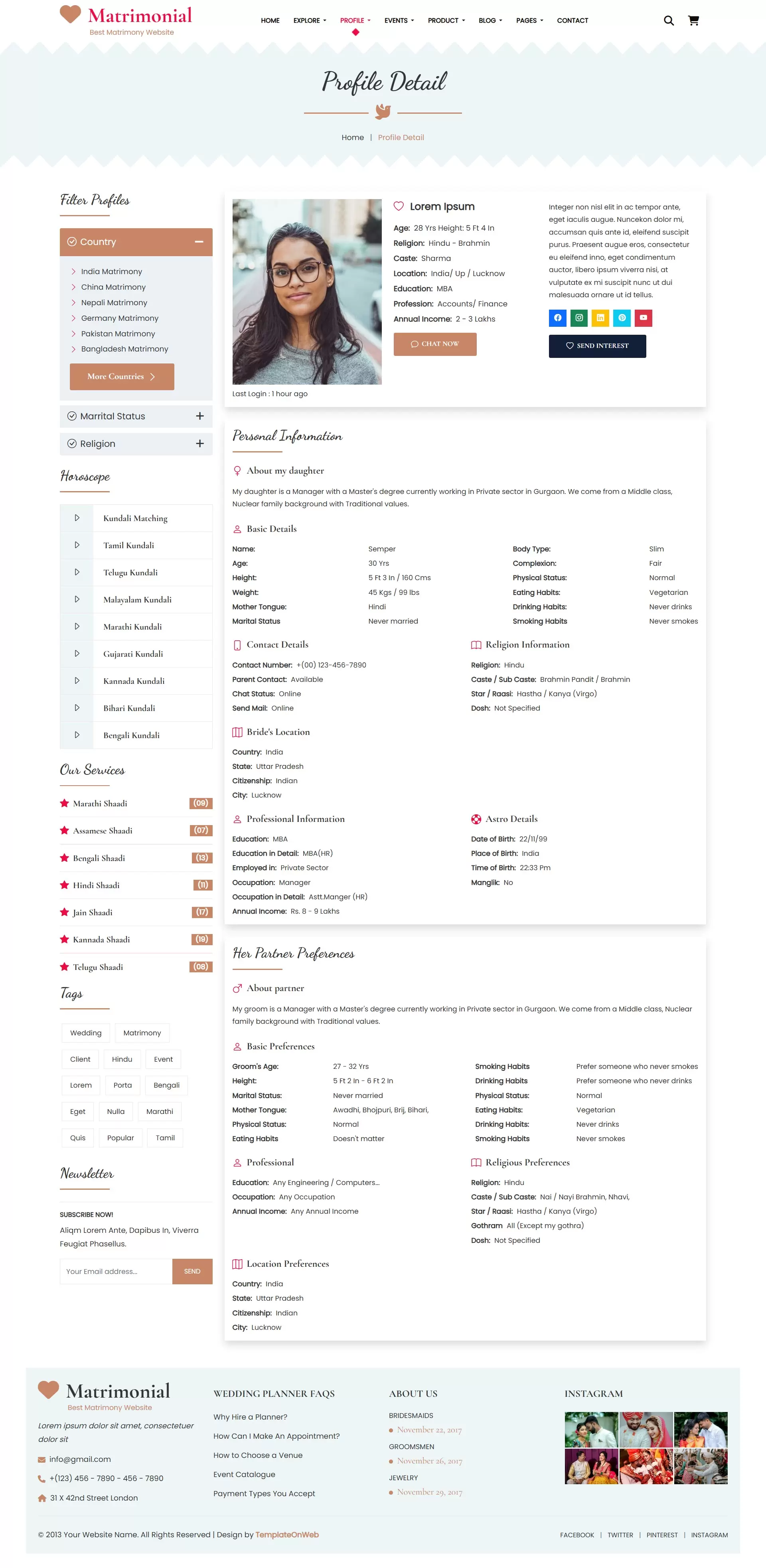The image size is (766, 1568).
Task: Click the Facebook social icon on profile
Action: [x=557, y=318]
